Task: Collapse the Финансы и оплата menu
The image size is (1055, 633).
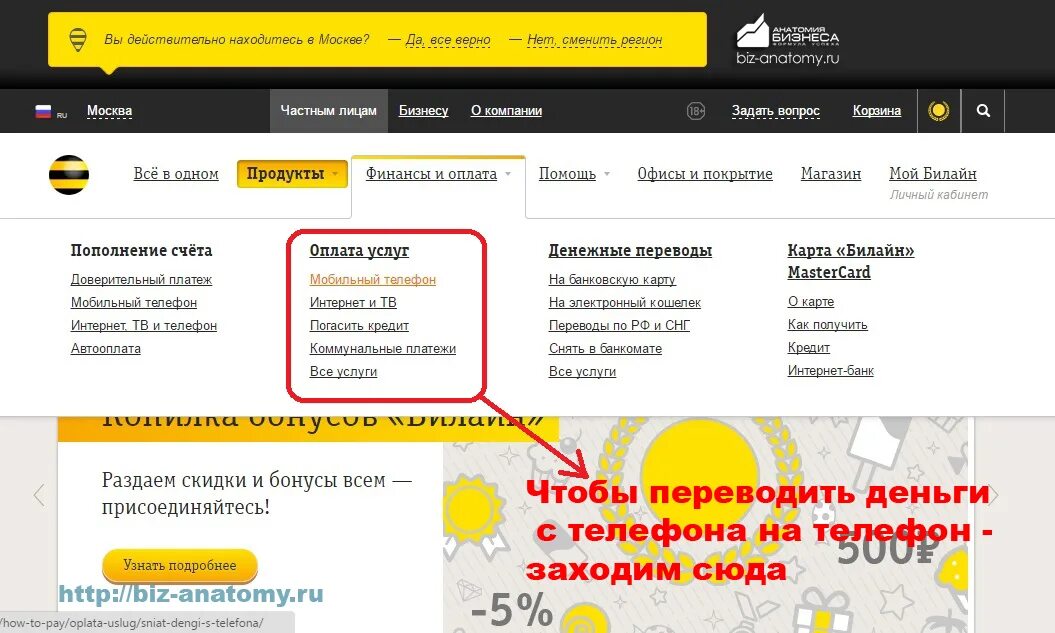Action: tap(438, 174)
